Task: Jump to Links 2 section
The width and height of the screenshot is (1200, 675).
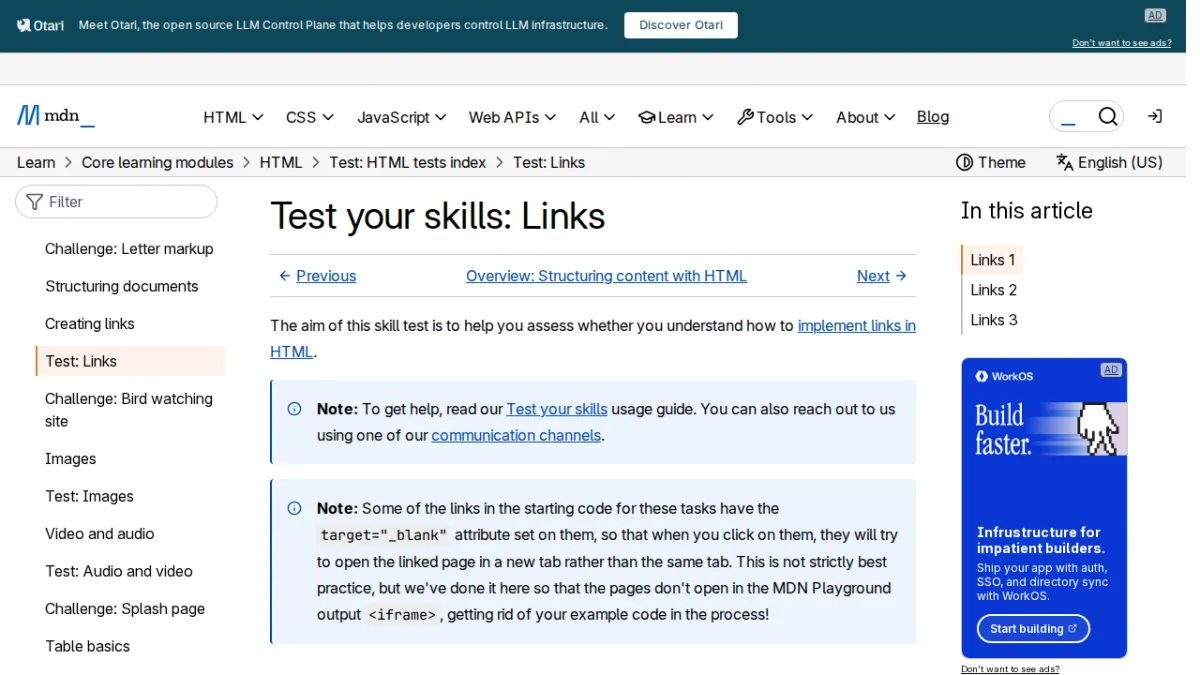Action: click(x=994, y=290)
